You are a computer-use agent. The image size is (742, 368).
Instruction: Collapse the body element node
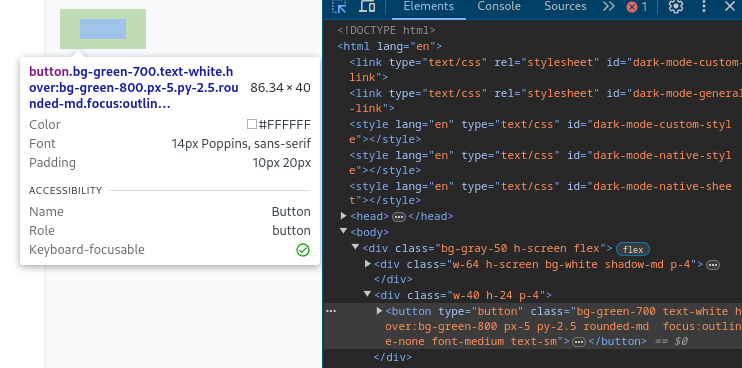point(344,232)
